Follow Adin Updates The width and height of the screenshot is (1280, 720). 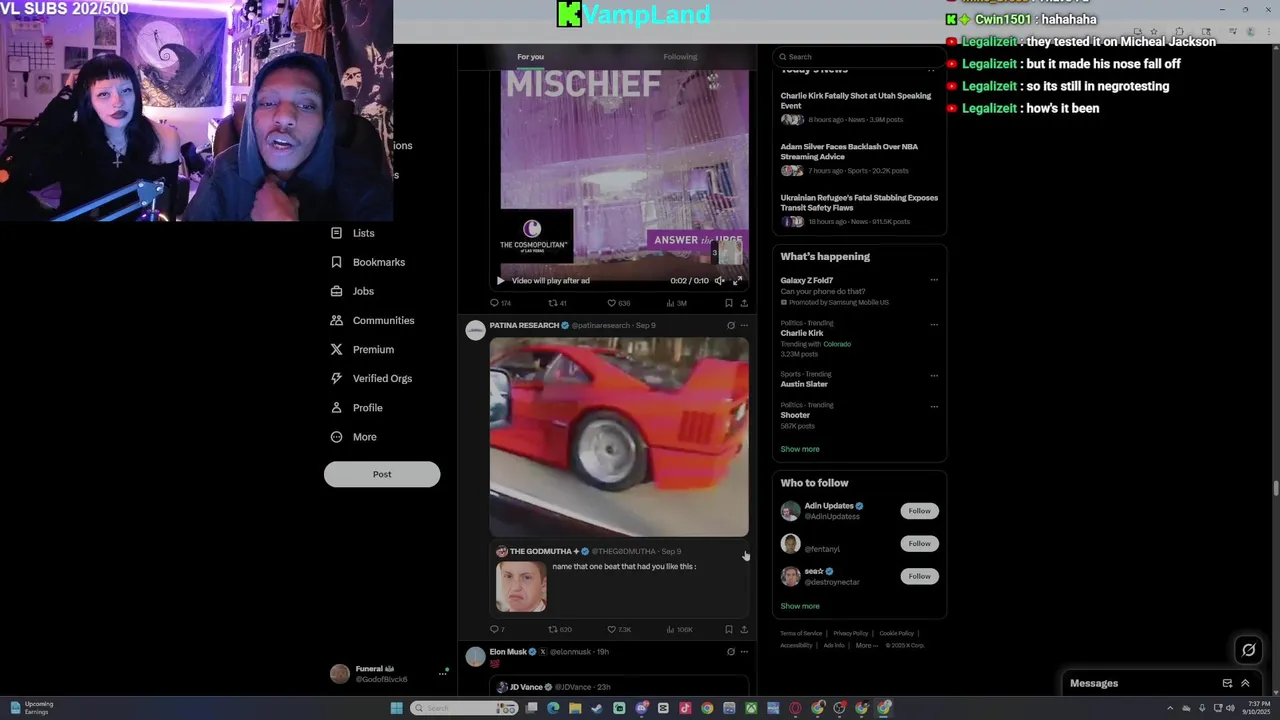point(919,511)
